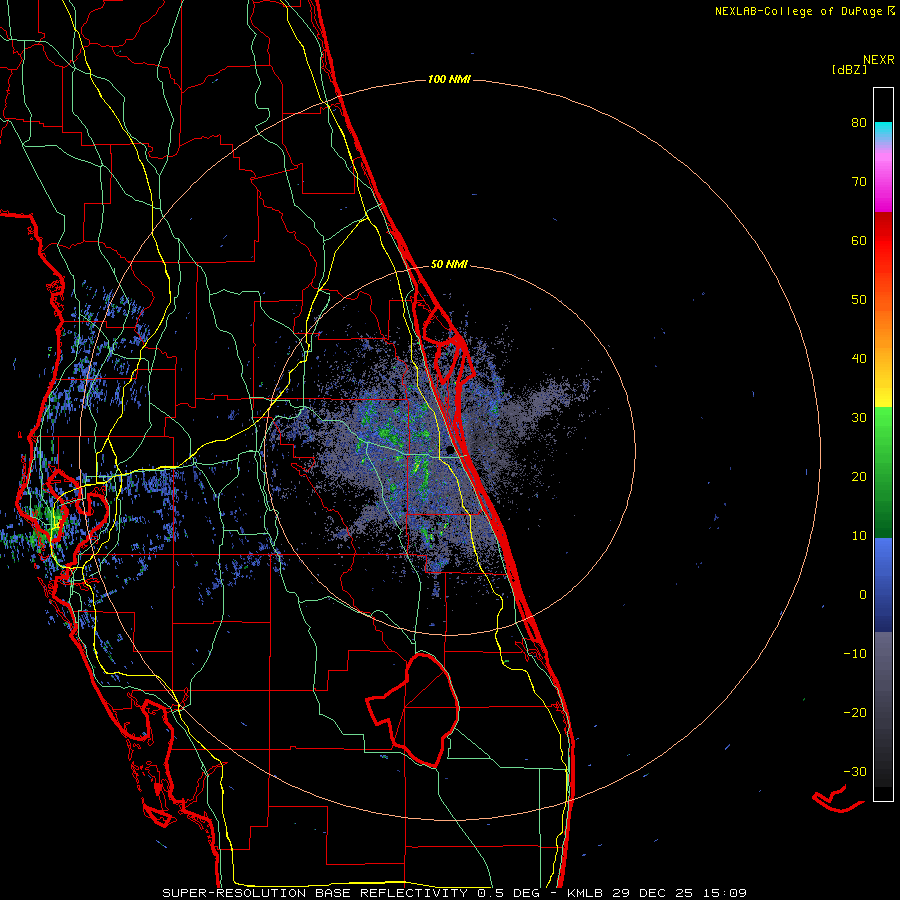Click the -10 value on the dBZ scale
The image size is (900, 900).
855,654
